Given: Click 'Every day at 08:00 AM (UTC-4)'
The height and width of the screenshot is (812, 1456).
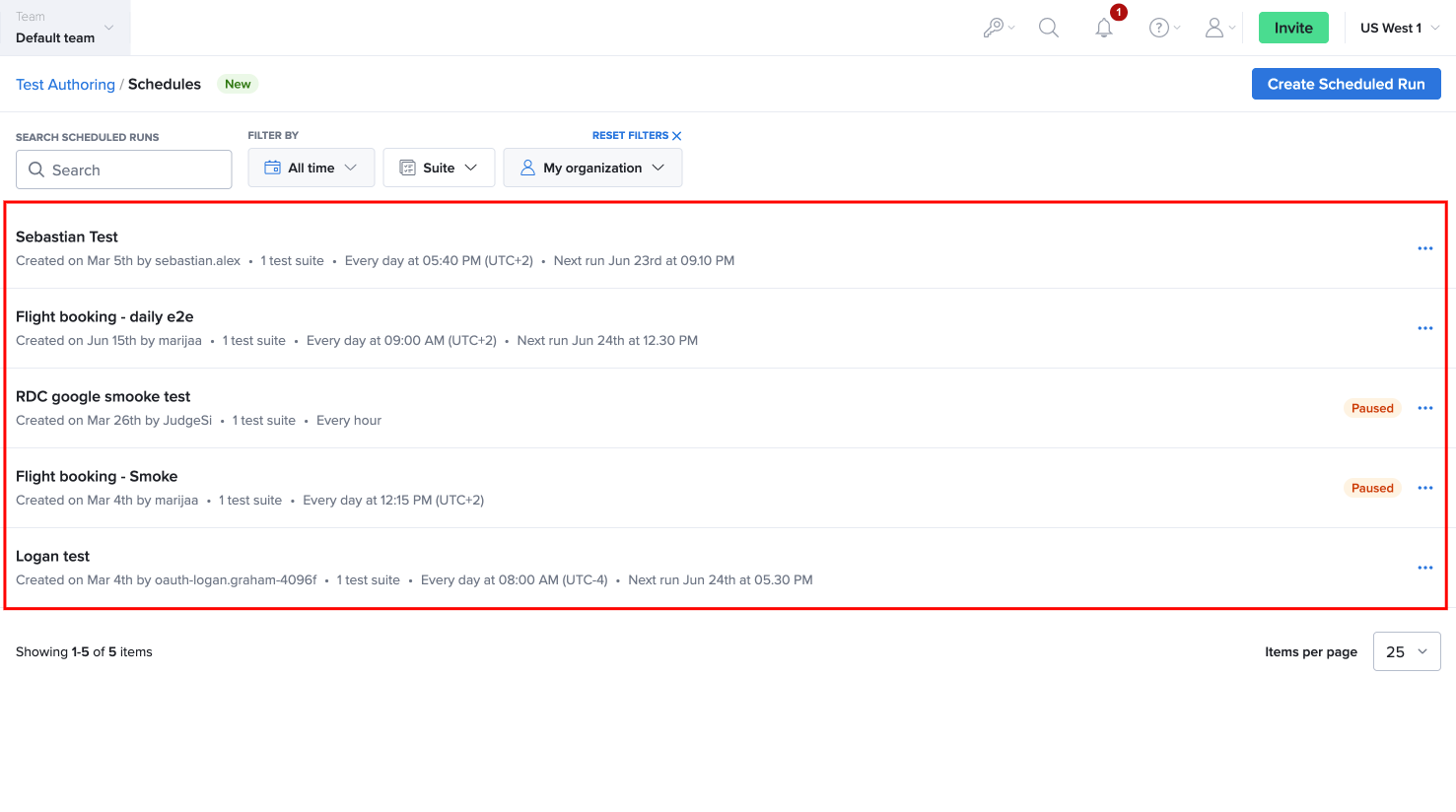Looking at the screenshot, I should click(x=515, y=580).
